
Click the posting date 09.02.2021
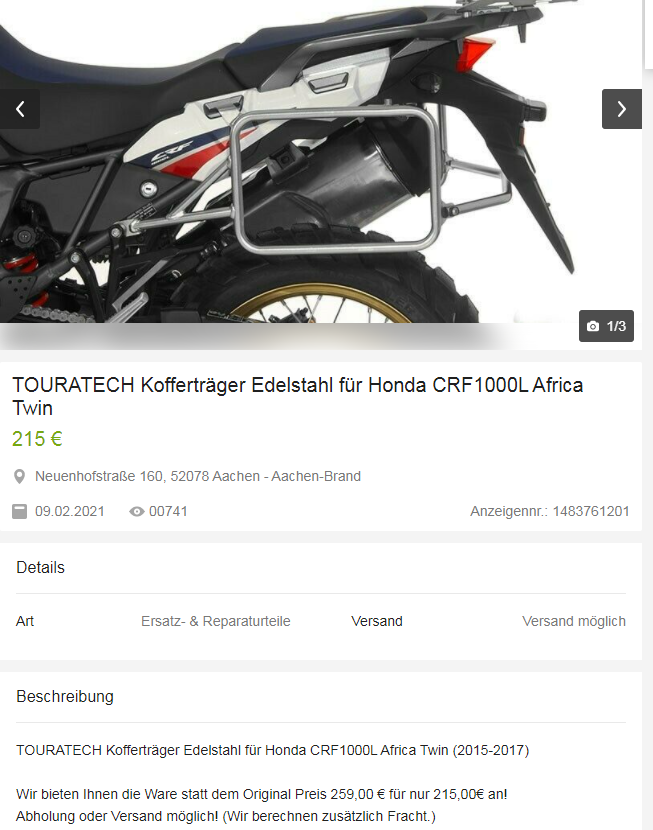click(x=70, y=511)
